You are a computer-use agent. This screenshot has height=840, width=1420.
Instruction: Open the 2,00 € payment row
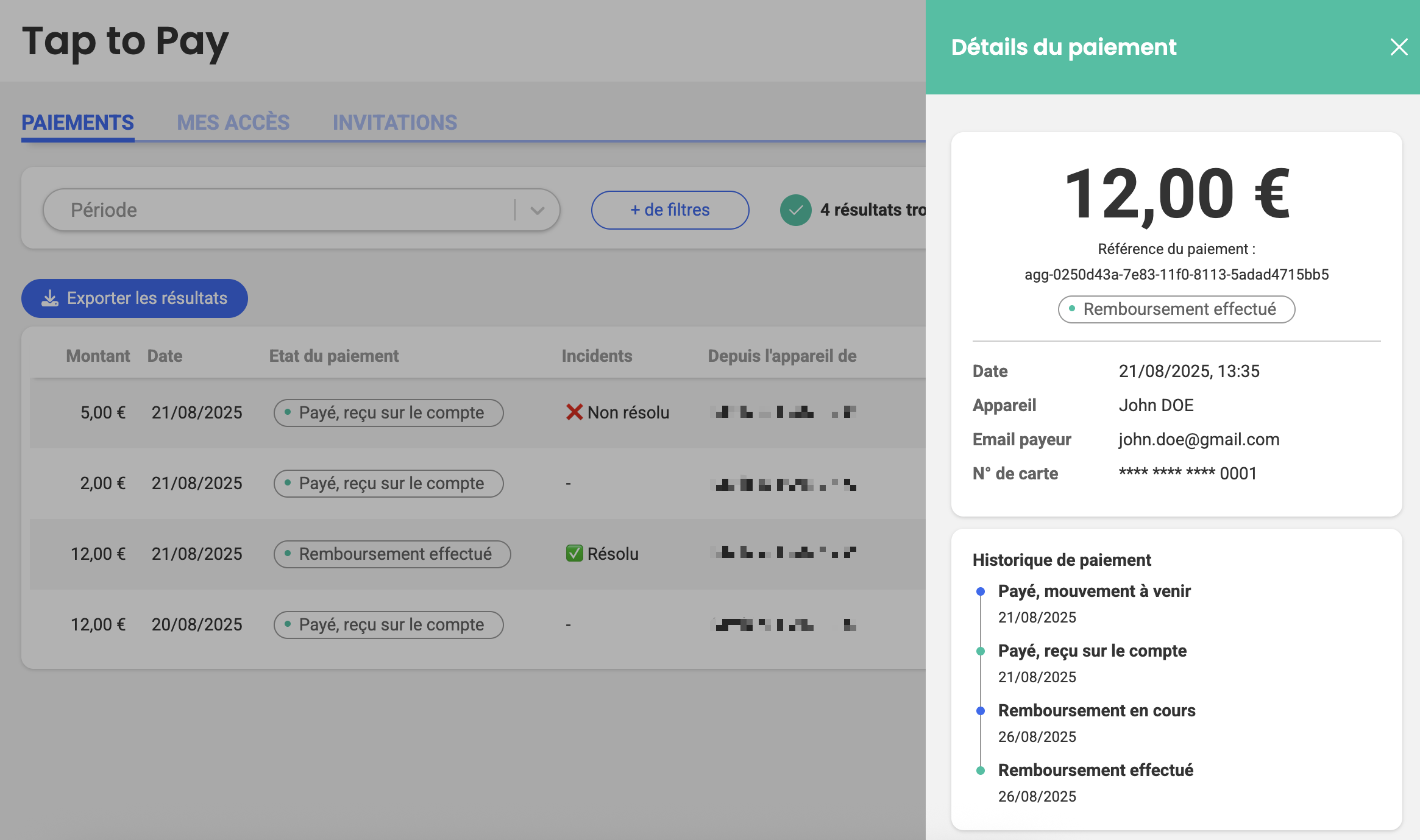pos(103,483)
